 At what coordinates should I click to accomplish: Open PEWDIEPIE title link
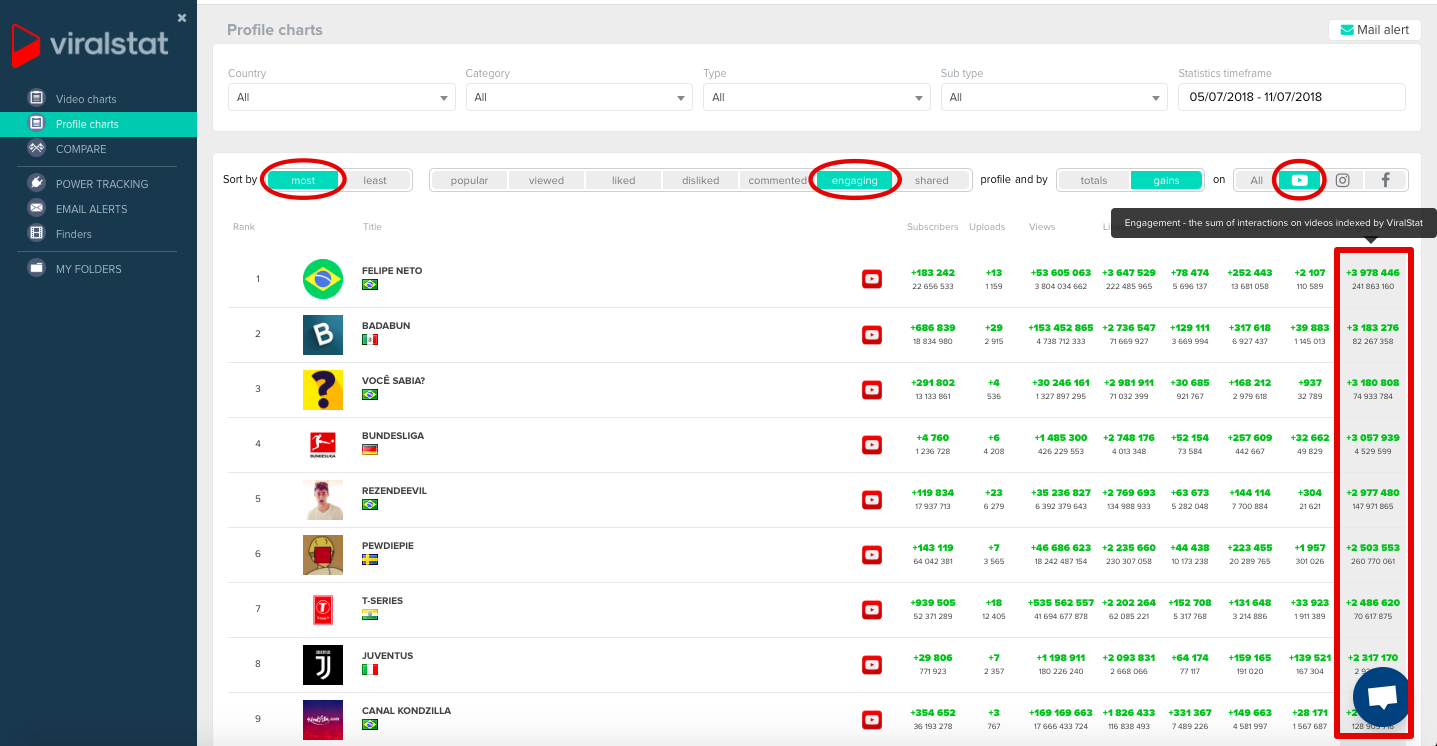(x=388, y=546)
